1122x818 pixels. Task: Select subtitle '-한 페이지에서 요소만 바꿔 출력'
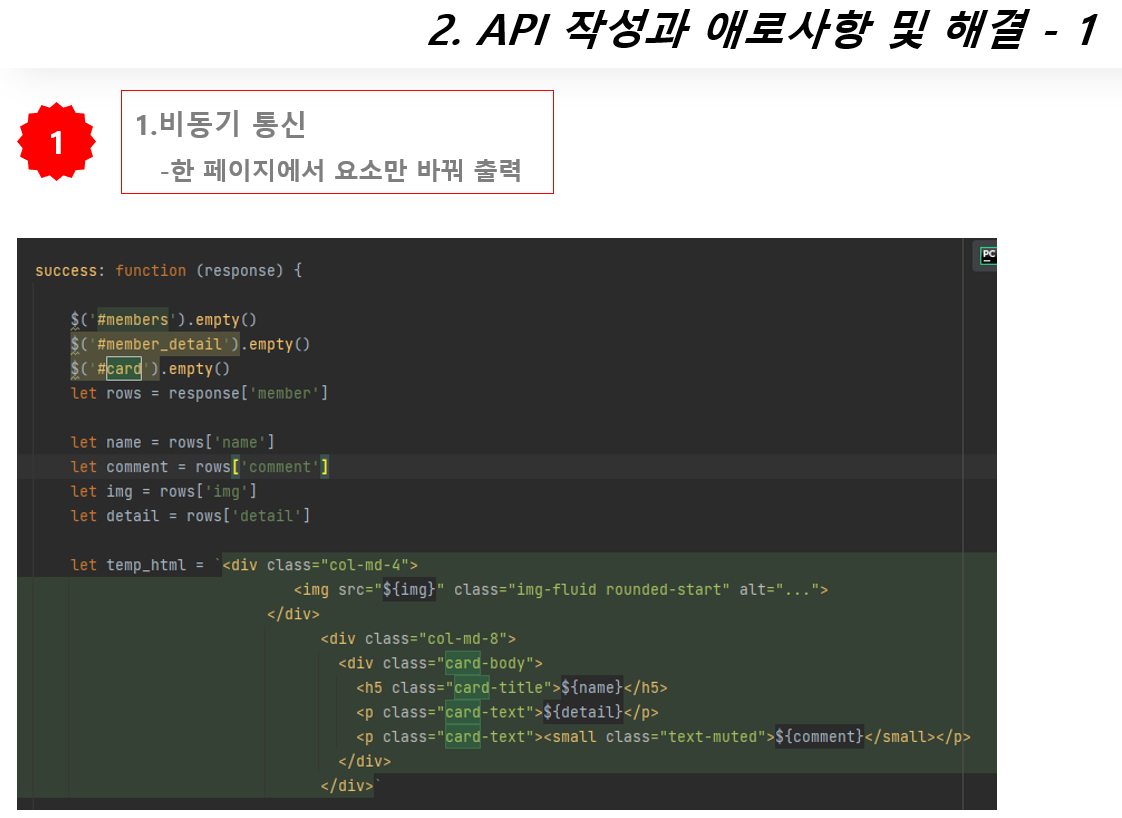[341, 170]
